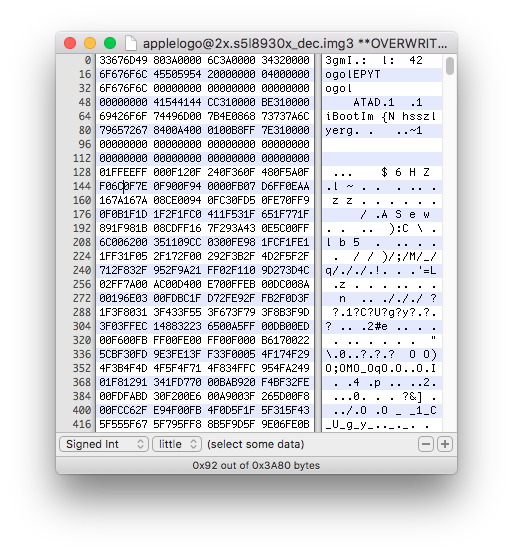Open the little endianness dropdown

[177, 444]
